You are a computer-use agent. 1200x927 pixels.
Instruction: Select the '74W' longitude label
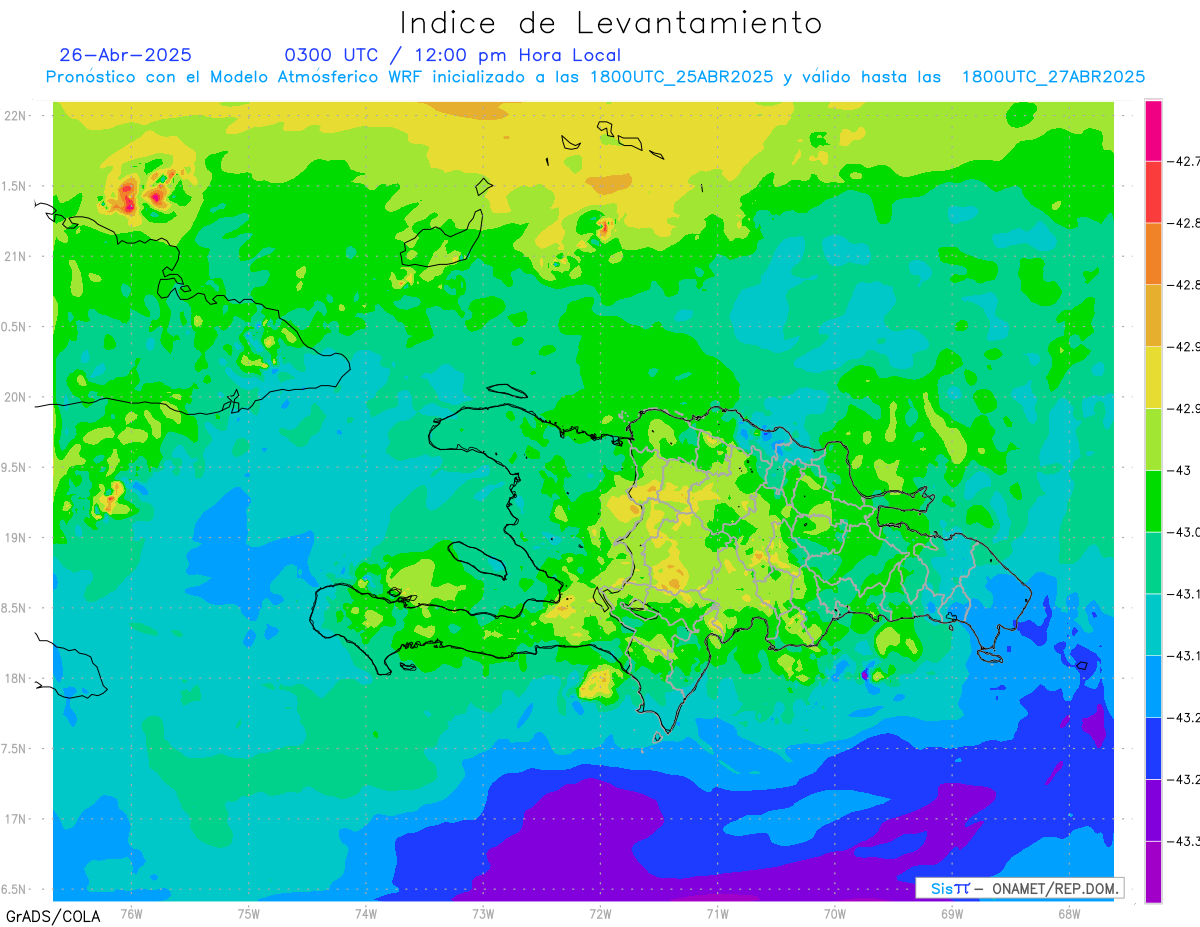pos(366,913)
